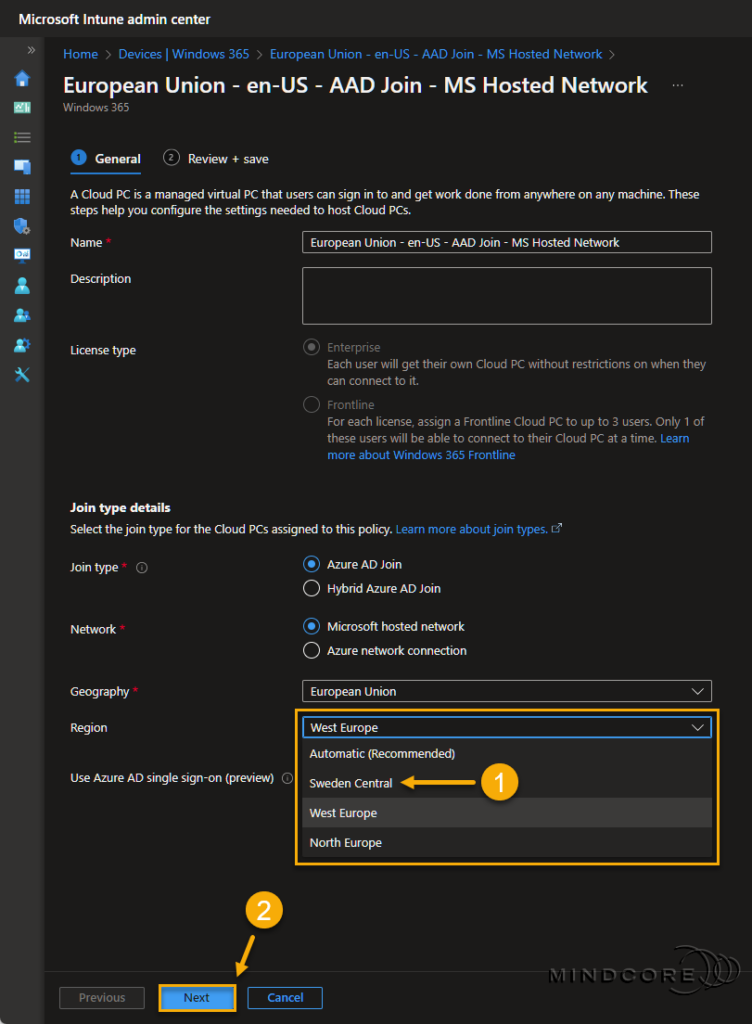The width and height of the screenshot is (752, 1024).
Task: Select Azure network connection option
Action: (311, 650)
